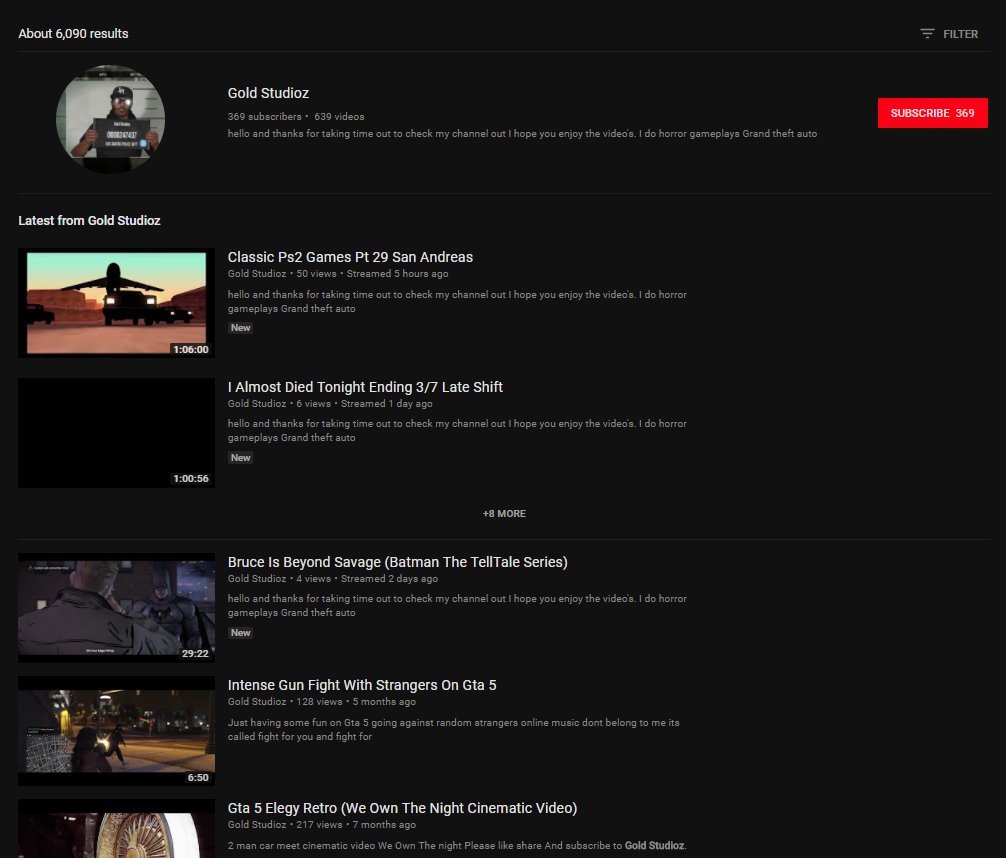Click 'Streamed 5 hours ago' text
This screenshot has width=1006, height=858.
(397, 273)
